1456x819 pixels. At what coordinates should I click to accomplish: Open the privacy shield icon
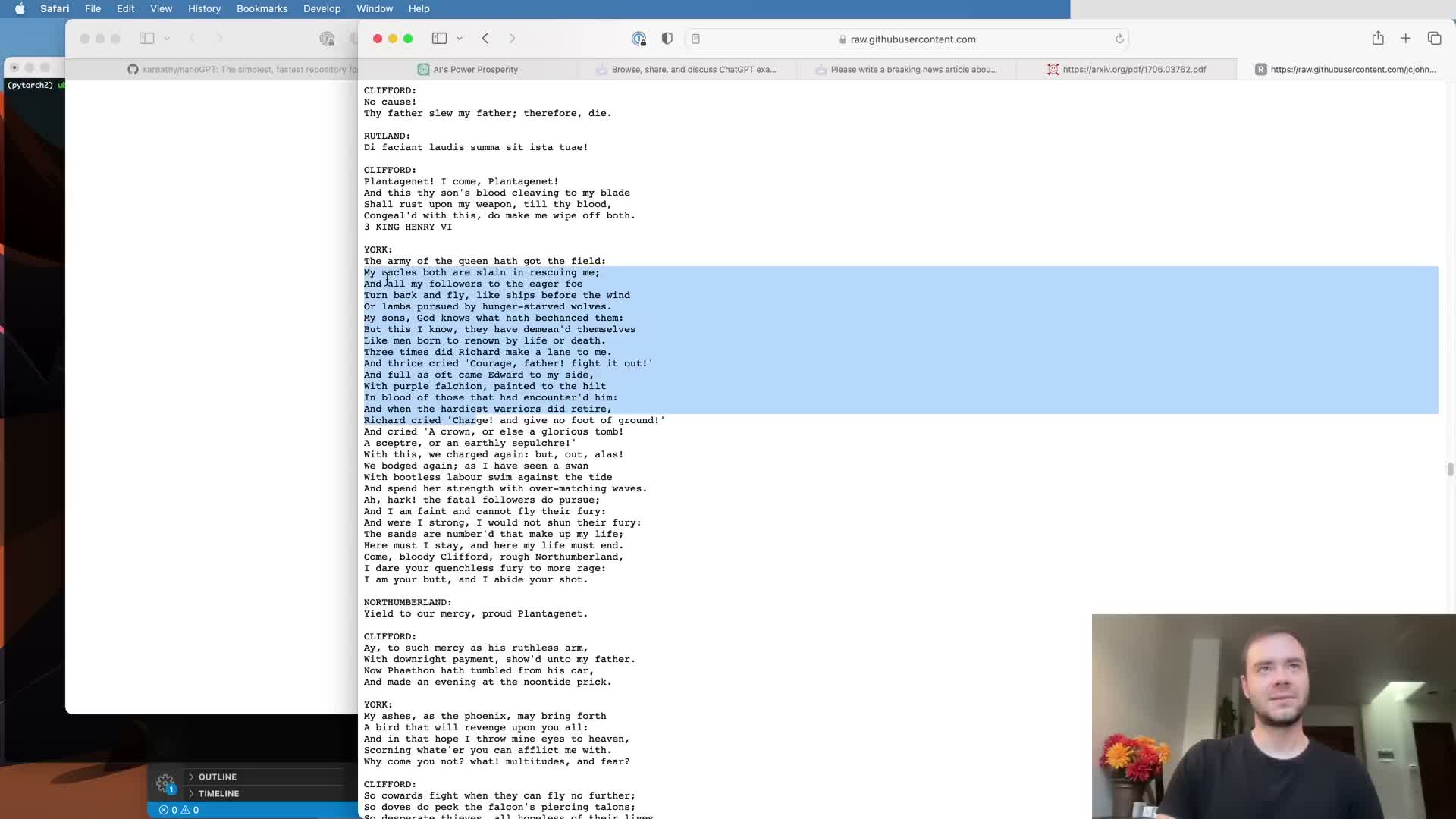click(x=667, y=39)
